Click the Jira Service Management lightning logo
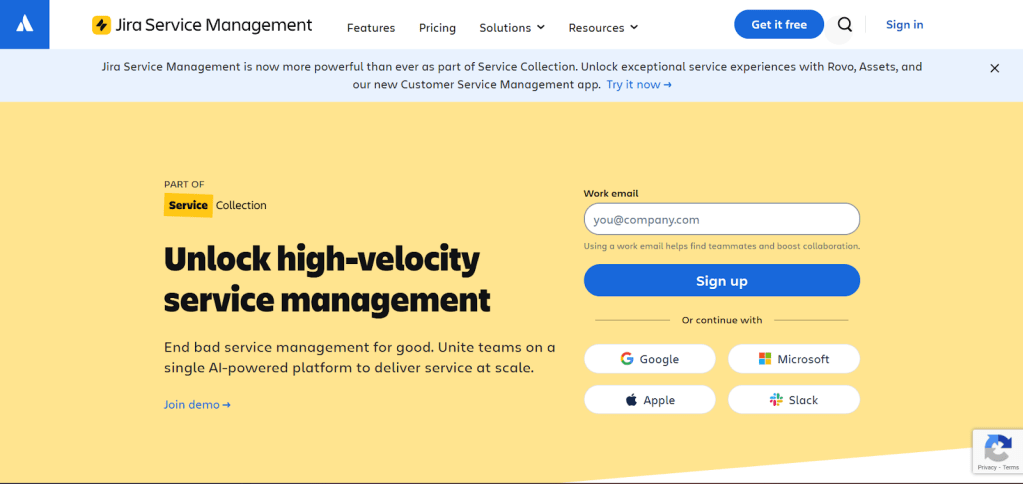1023x484 pixels. [x=101, y=26]
